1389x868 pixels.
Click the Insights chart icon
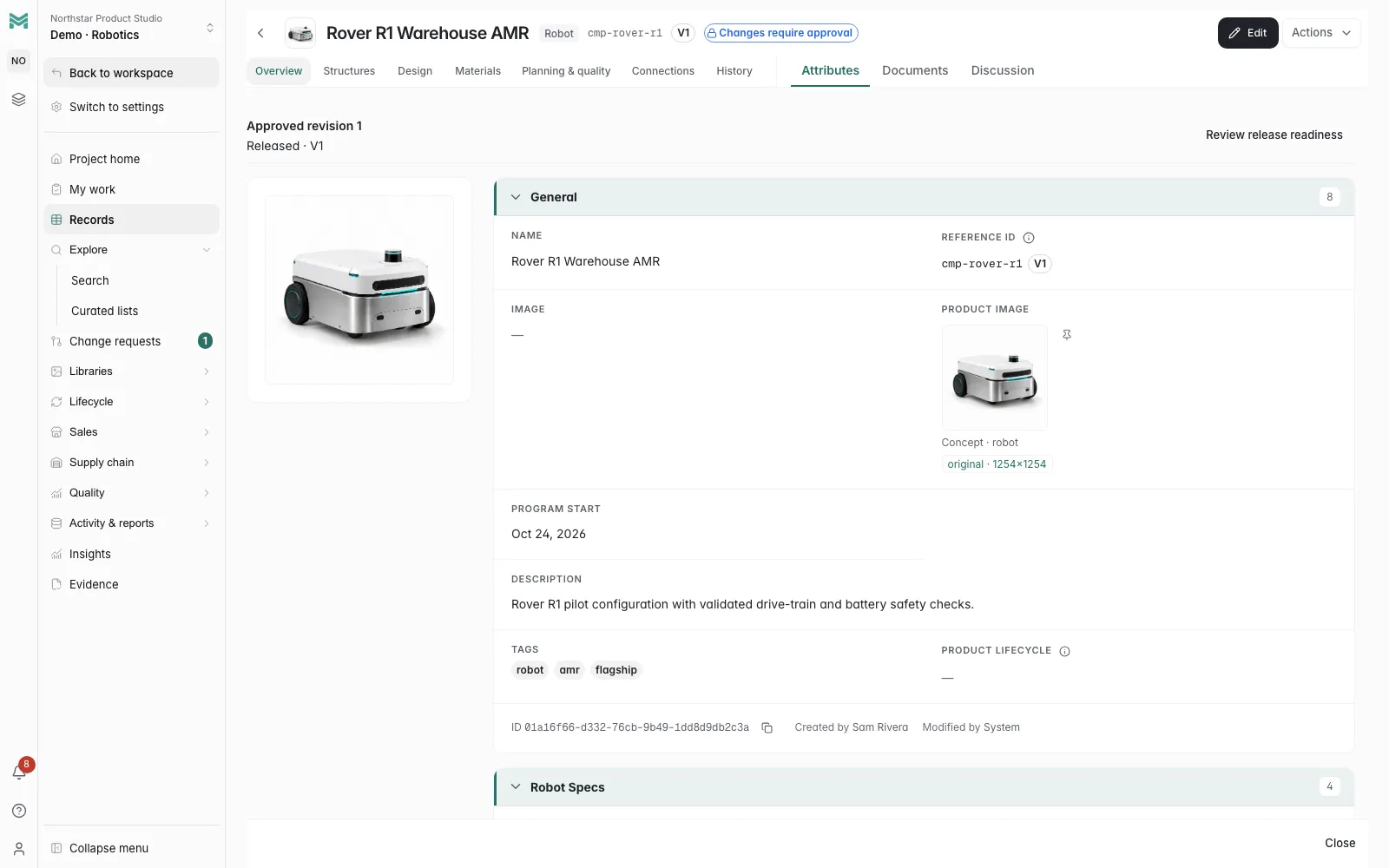coord(56,554)
